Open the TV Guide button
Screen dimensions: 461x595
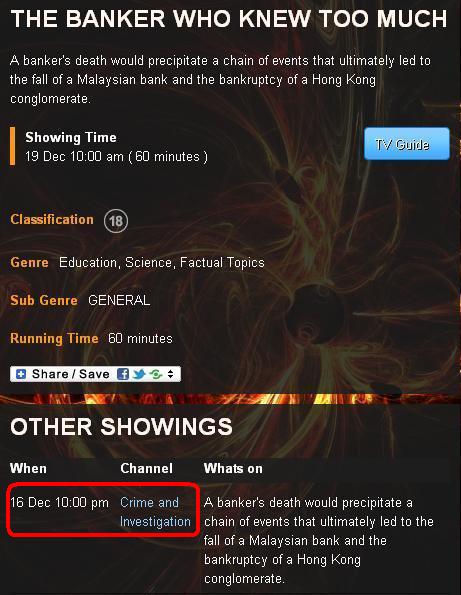407,144
